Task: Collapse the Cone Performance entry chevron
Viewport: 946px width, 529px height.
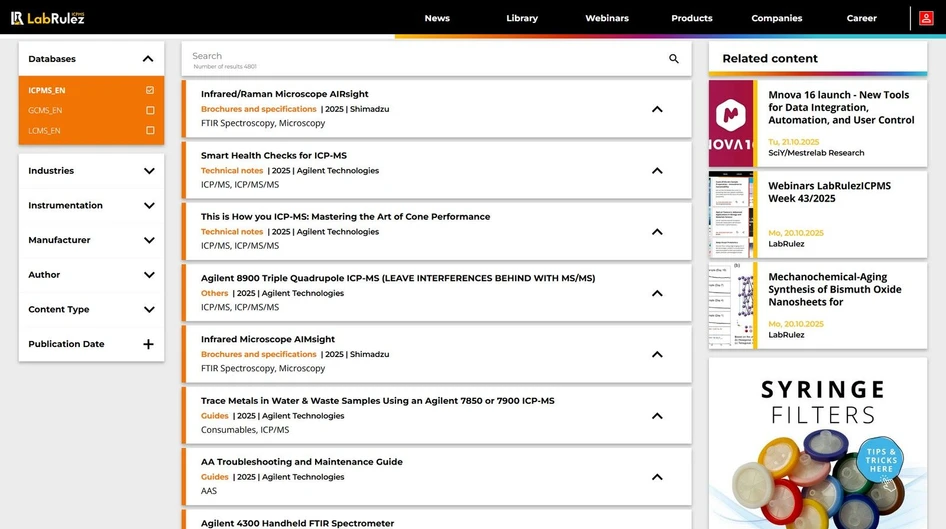Action: pos(657,232)
